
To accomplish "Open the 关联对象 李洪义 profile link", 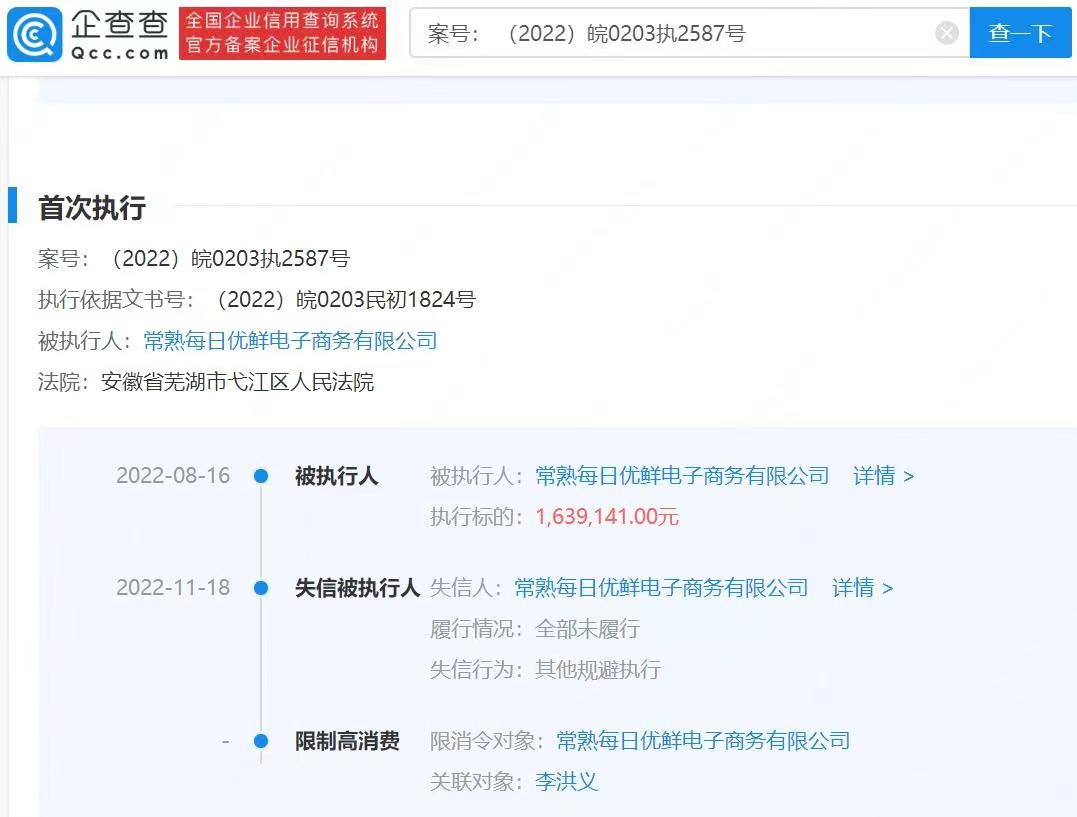I will click(x=566, y=782).
